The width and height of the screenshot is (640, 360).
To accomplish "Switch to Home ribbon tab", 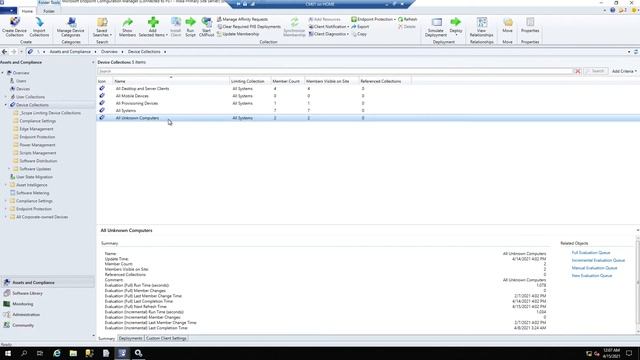I will click(x=27, y=11).
